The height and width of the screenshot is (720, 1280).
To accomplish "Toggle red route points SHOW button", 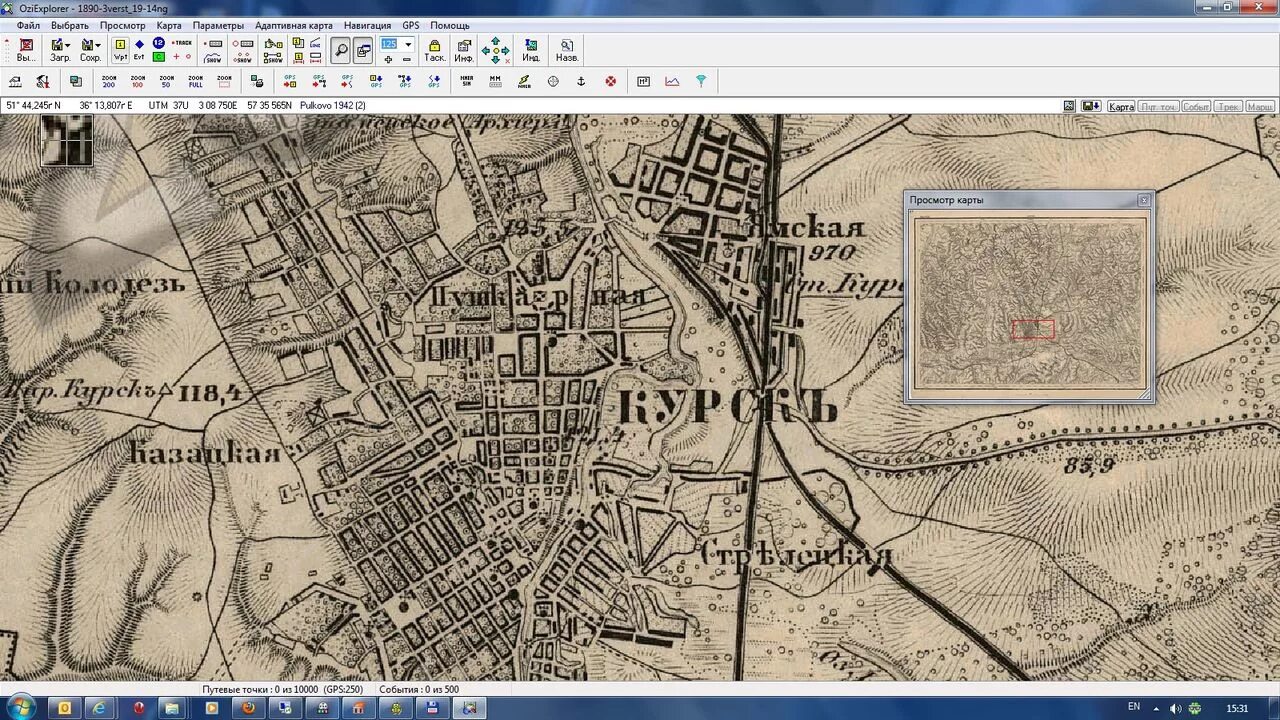I will [243, 57].
